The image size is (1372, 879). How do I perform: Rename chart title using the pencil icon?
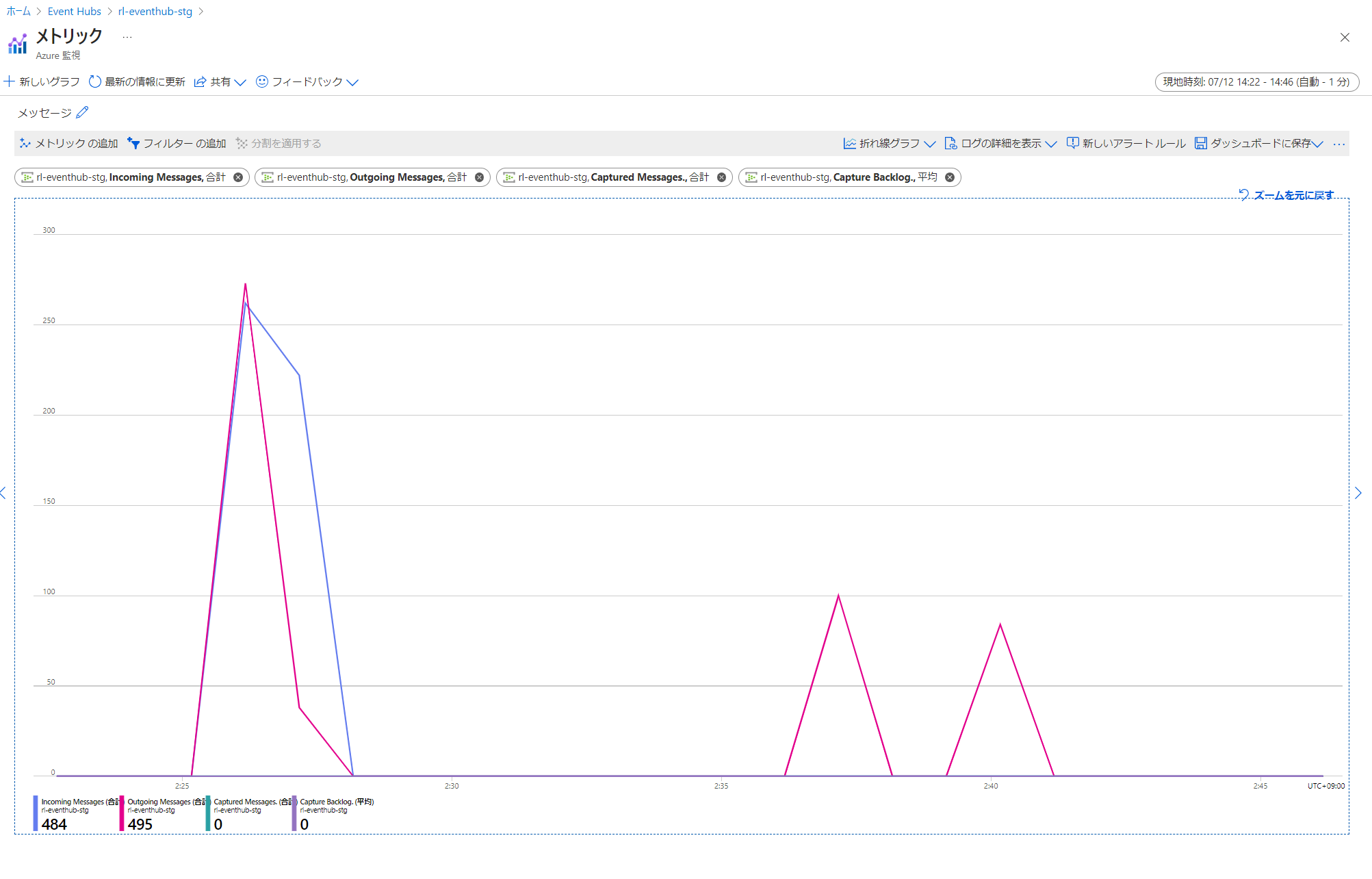tap(83, 112)
